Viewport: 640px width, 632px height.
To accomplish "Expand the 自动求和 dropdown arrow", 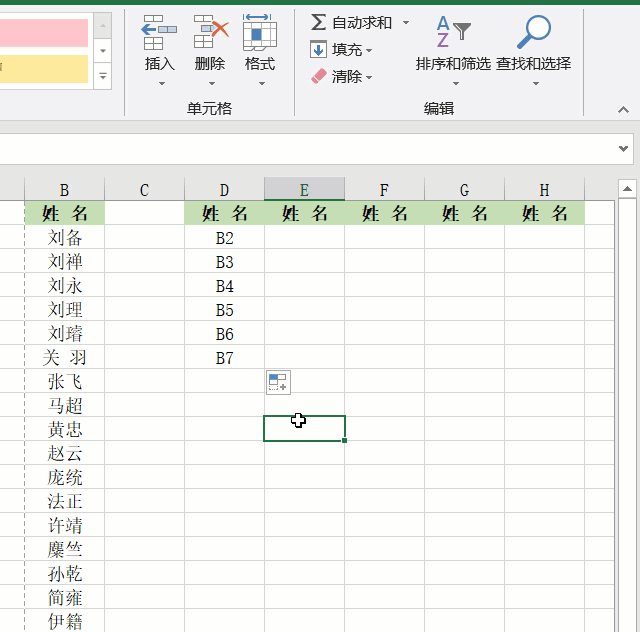I will point(406,22).
